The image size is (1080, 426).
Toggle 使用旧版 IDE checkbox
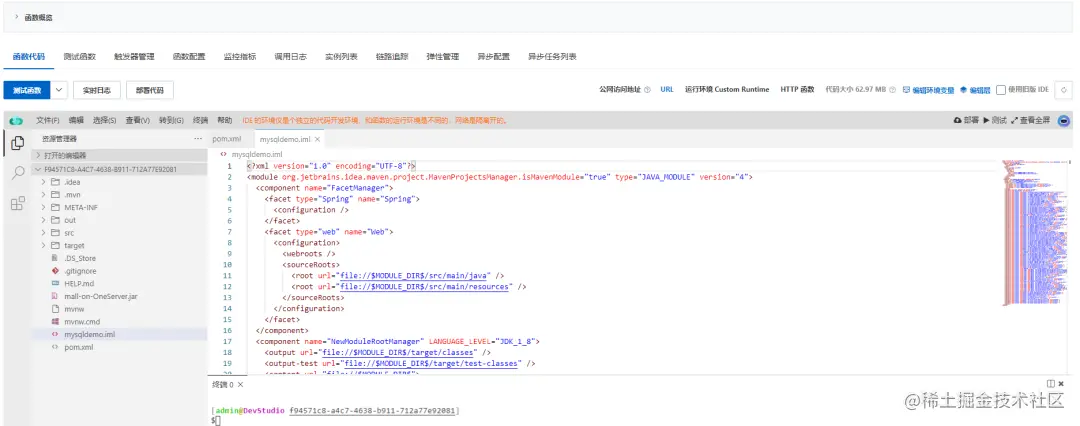coord(1001,90)
